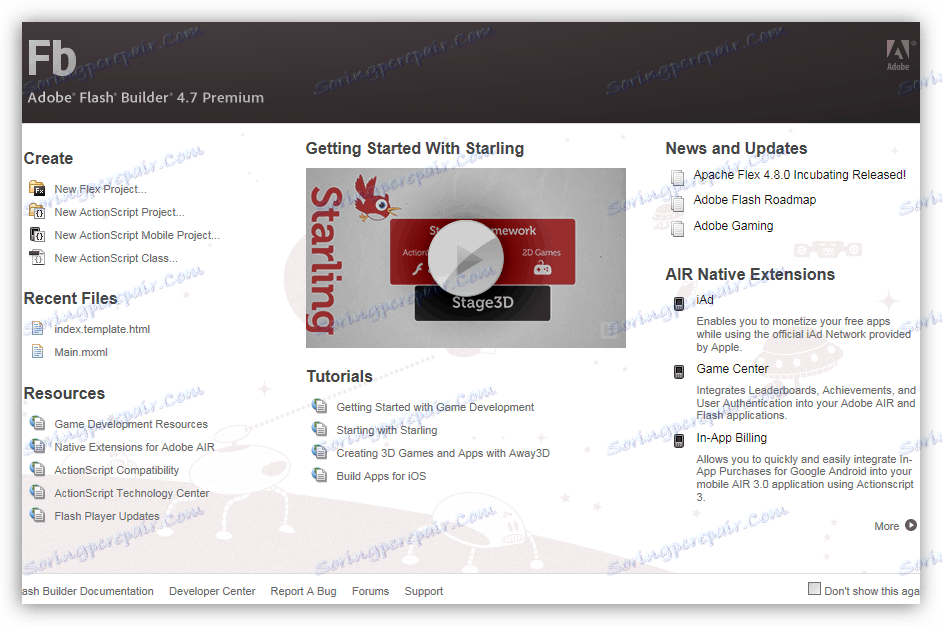Image resolution: width=942 pixels, height=626 pixels.
Task: Play the Getting Started With Starling video
Action: tap(466, 258)
